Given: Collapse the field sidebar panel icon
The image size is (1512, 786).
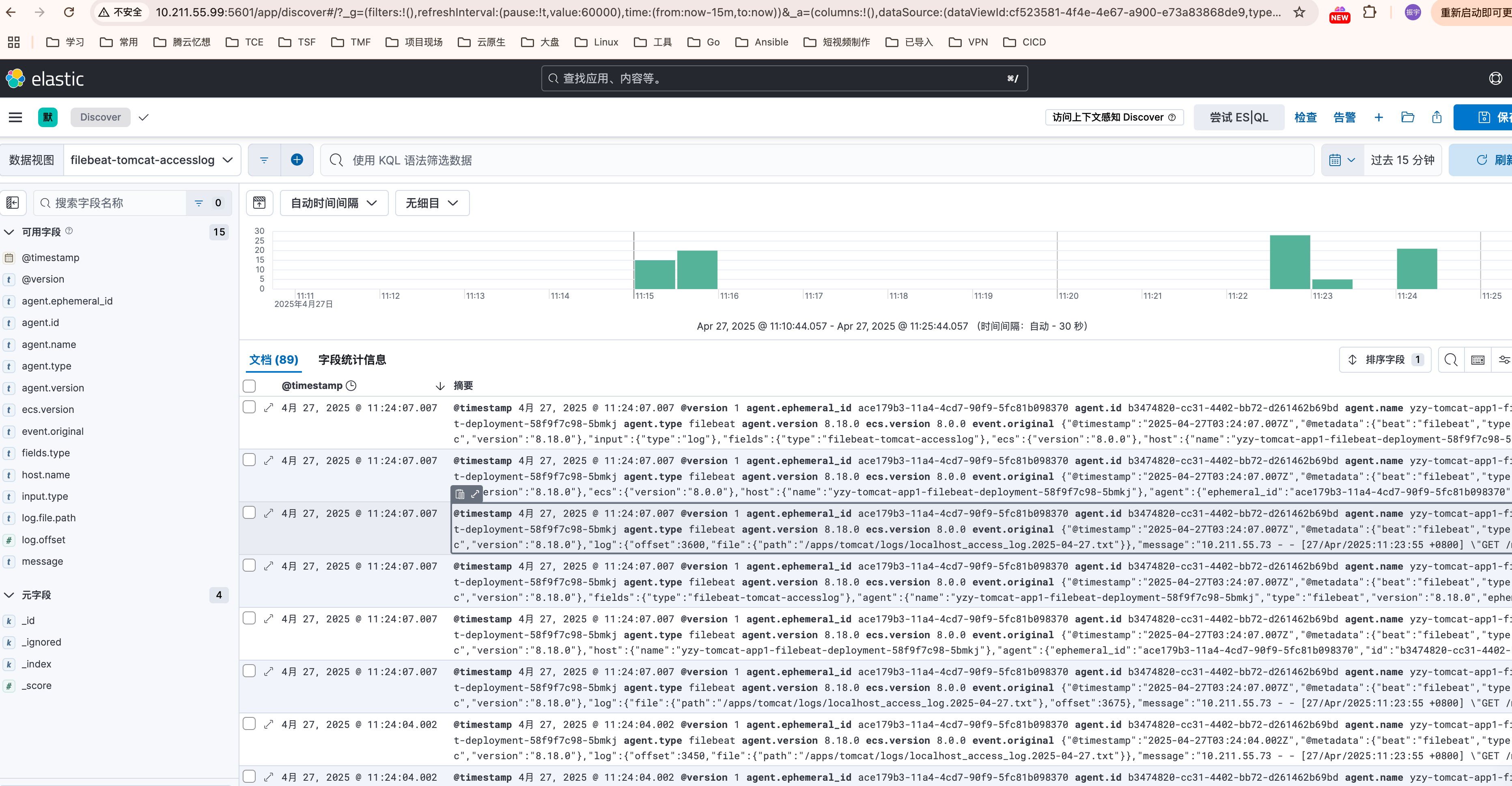Looking at the screenshot, I should [13, 203].
